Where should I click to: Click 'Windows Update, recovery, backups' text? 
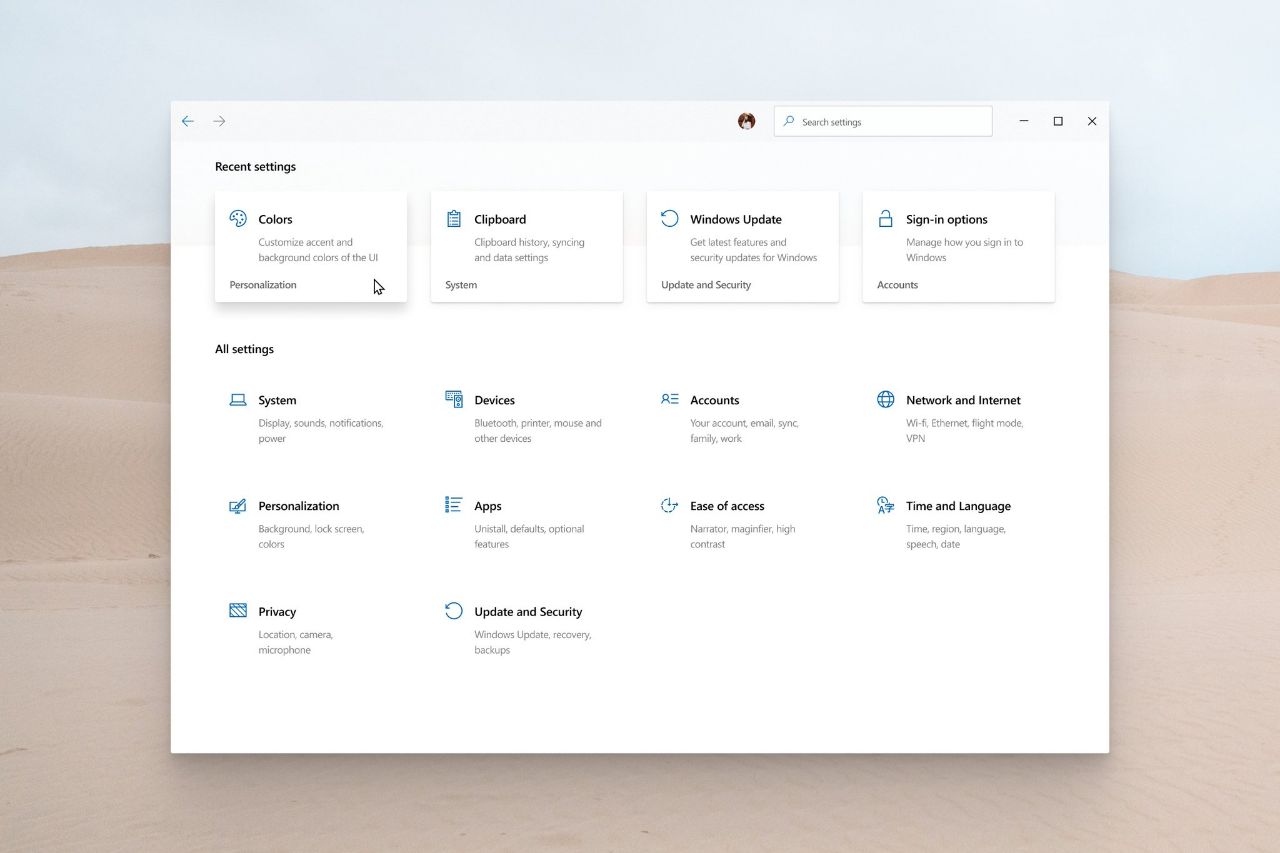click(533, 642)
